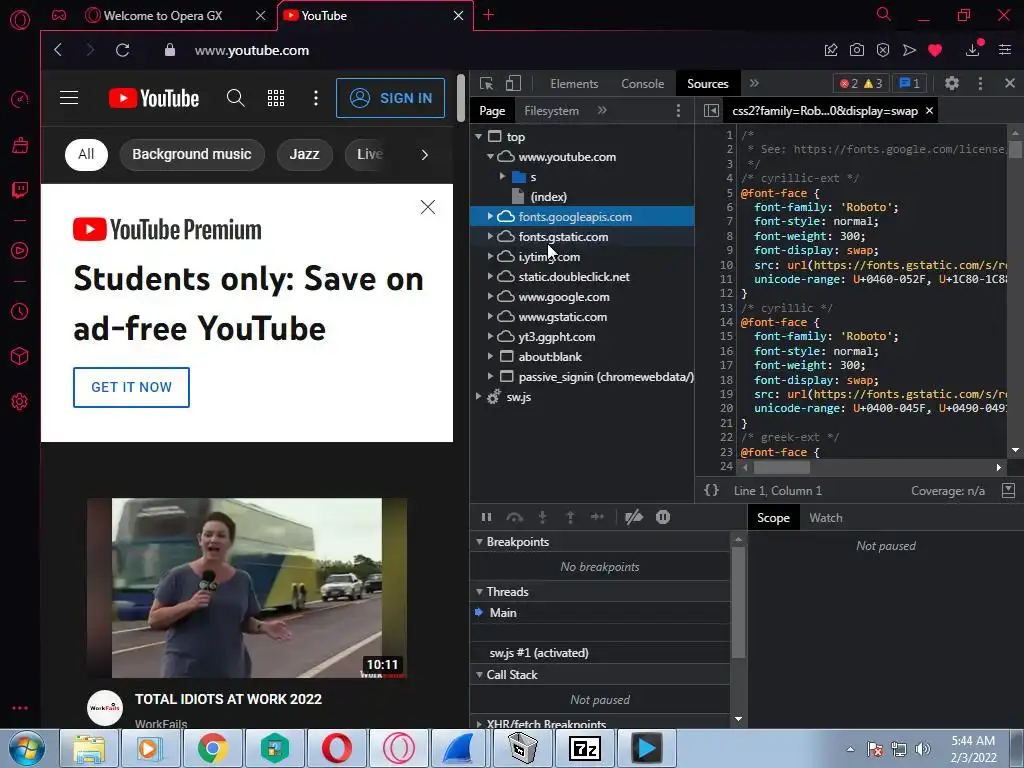Take a snapshot with camera icon
Image resolution: width=1024 pixels, height=768 pixels.
(x=857, y=50)
